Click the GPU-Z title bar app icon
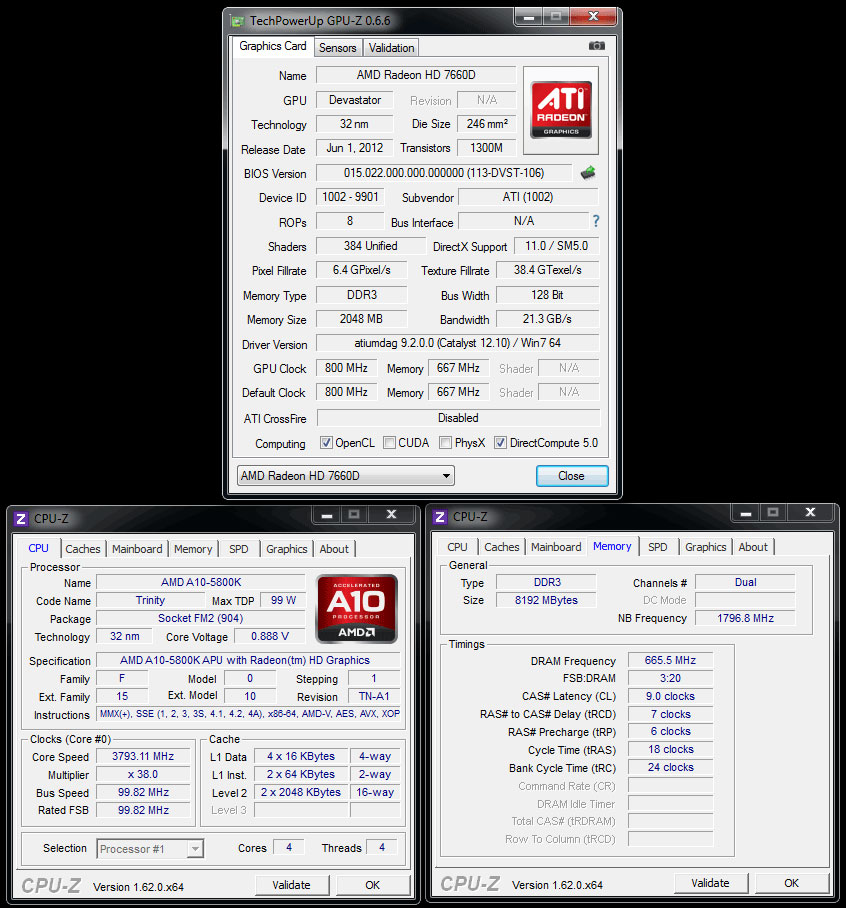Viewport: 846px width, 908px height. coord(237,21)
